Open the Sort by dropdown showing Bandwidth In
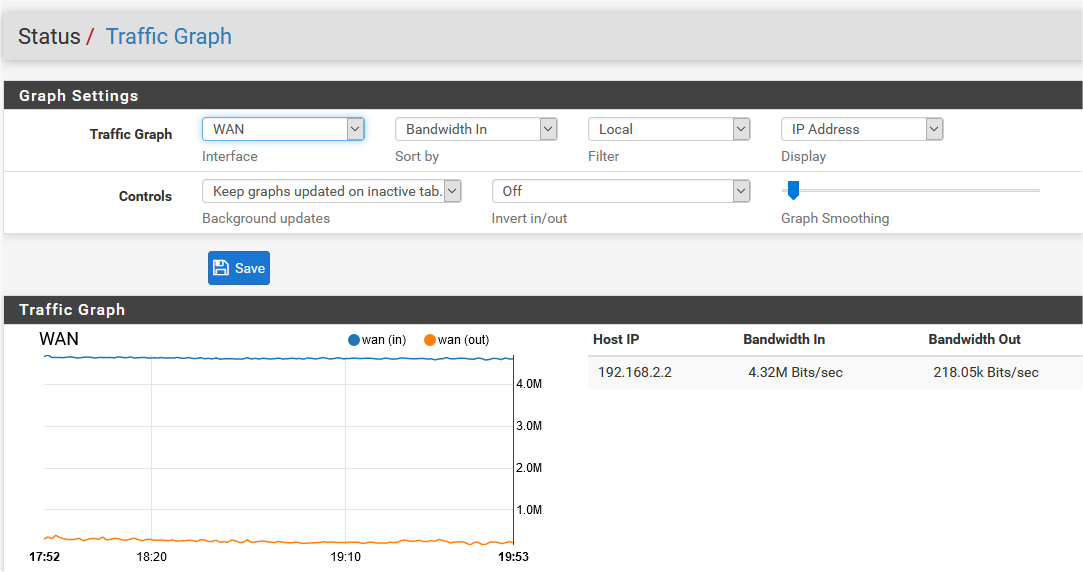1083x572 pixels. coord(476,129)
